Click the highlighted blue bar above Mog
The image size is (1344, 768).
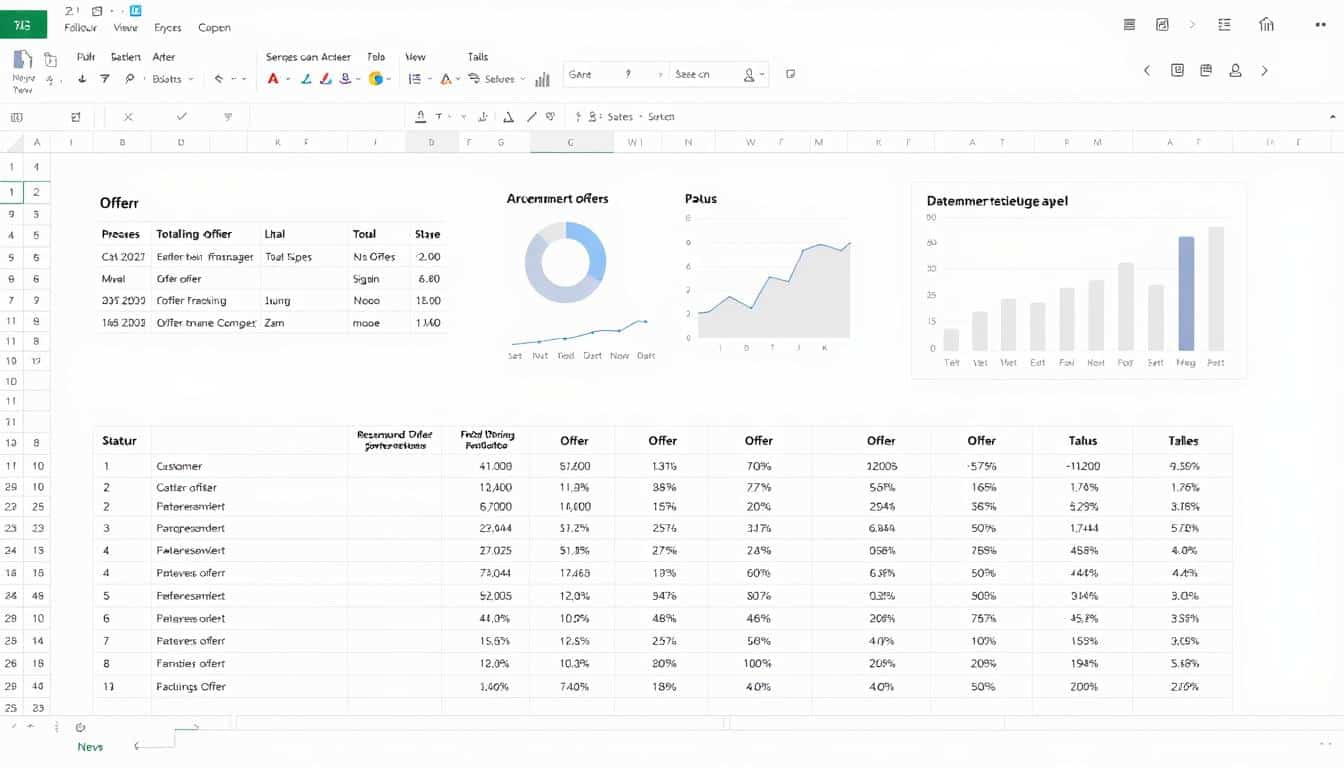pyautogui.click(x=1186, y=293)
